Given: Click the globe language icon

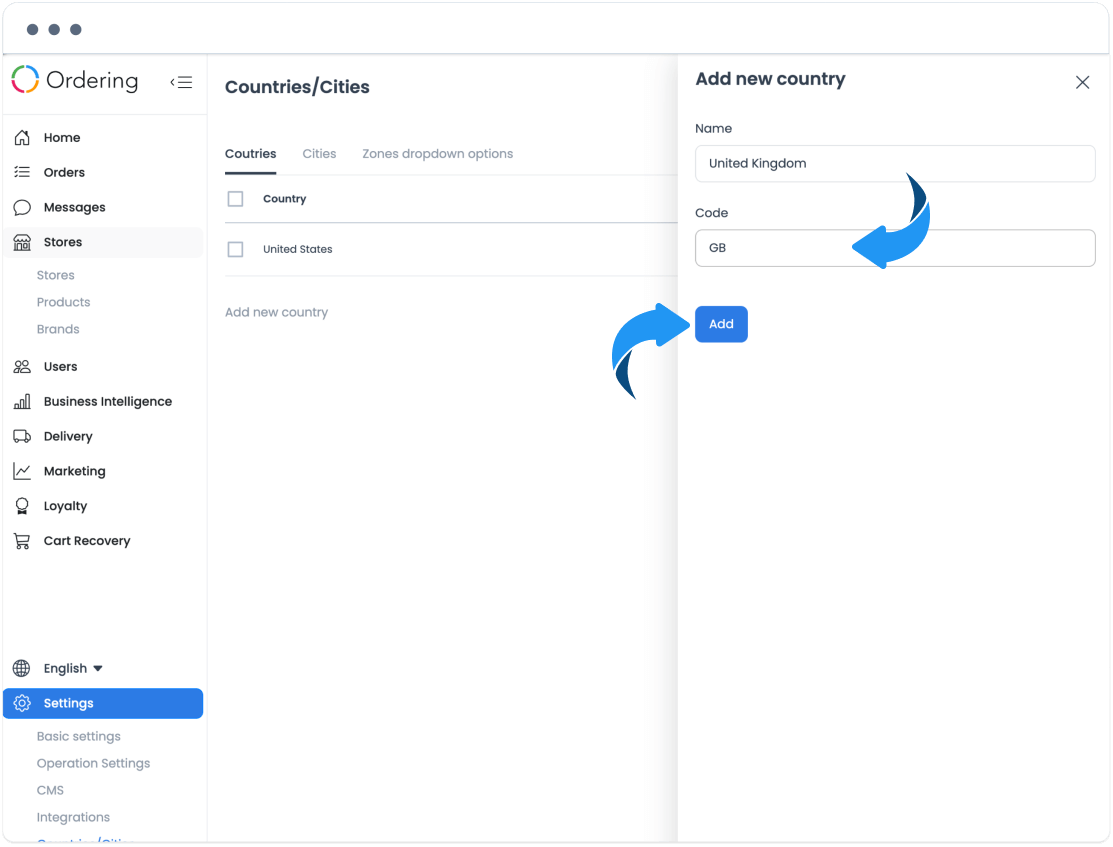Looking at the screenshot, I should [x=22, y=668].
